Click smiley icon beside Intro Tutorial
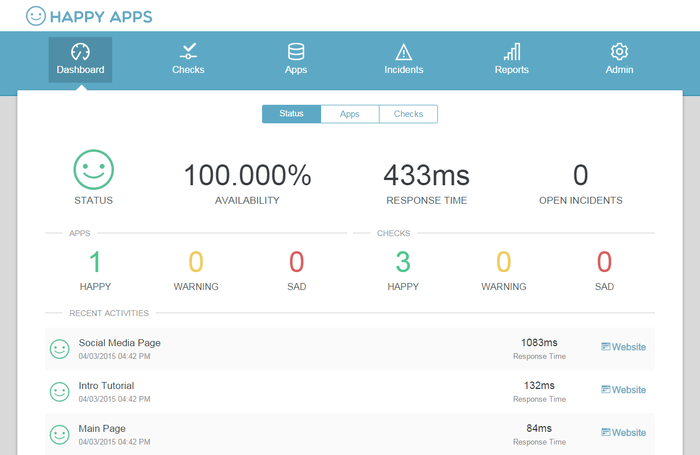 [x=60, y=390]
